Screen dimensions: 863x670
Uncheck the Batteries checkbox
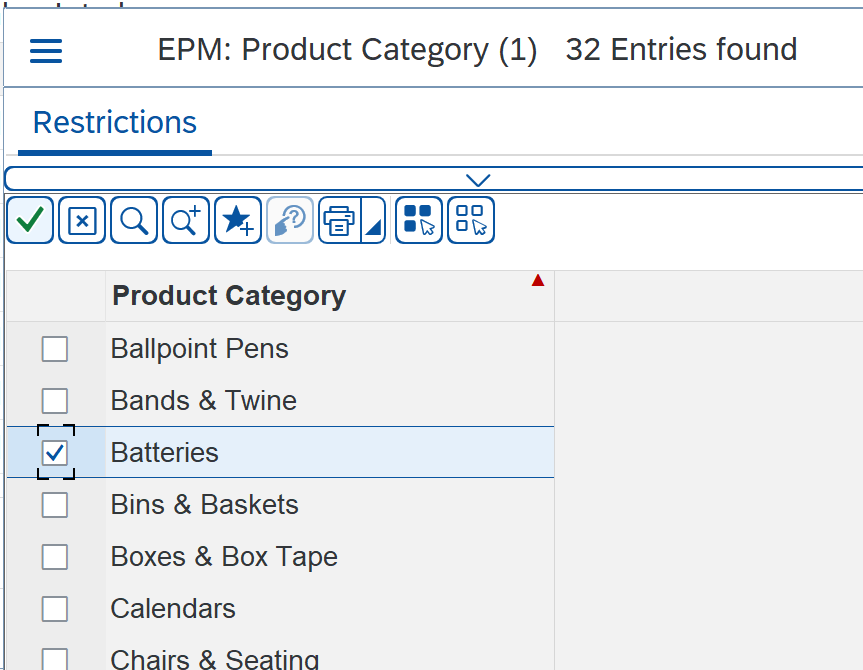55,453
